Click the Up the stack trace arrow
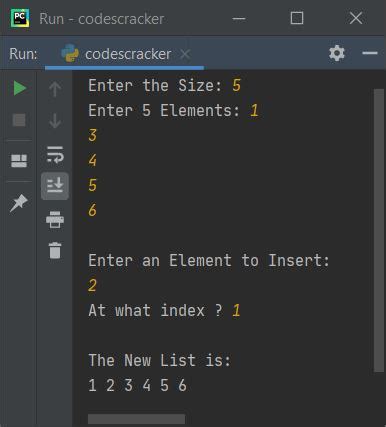 55,89
